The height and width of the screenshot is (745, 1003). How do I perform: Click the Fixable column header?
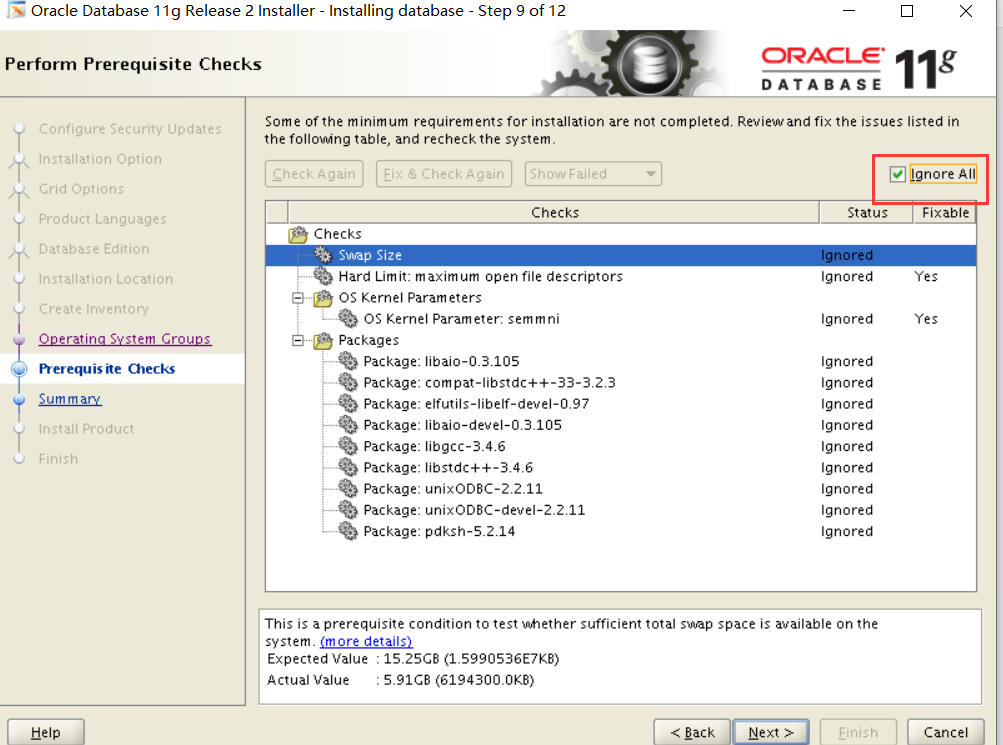(945, 212)
